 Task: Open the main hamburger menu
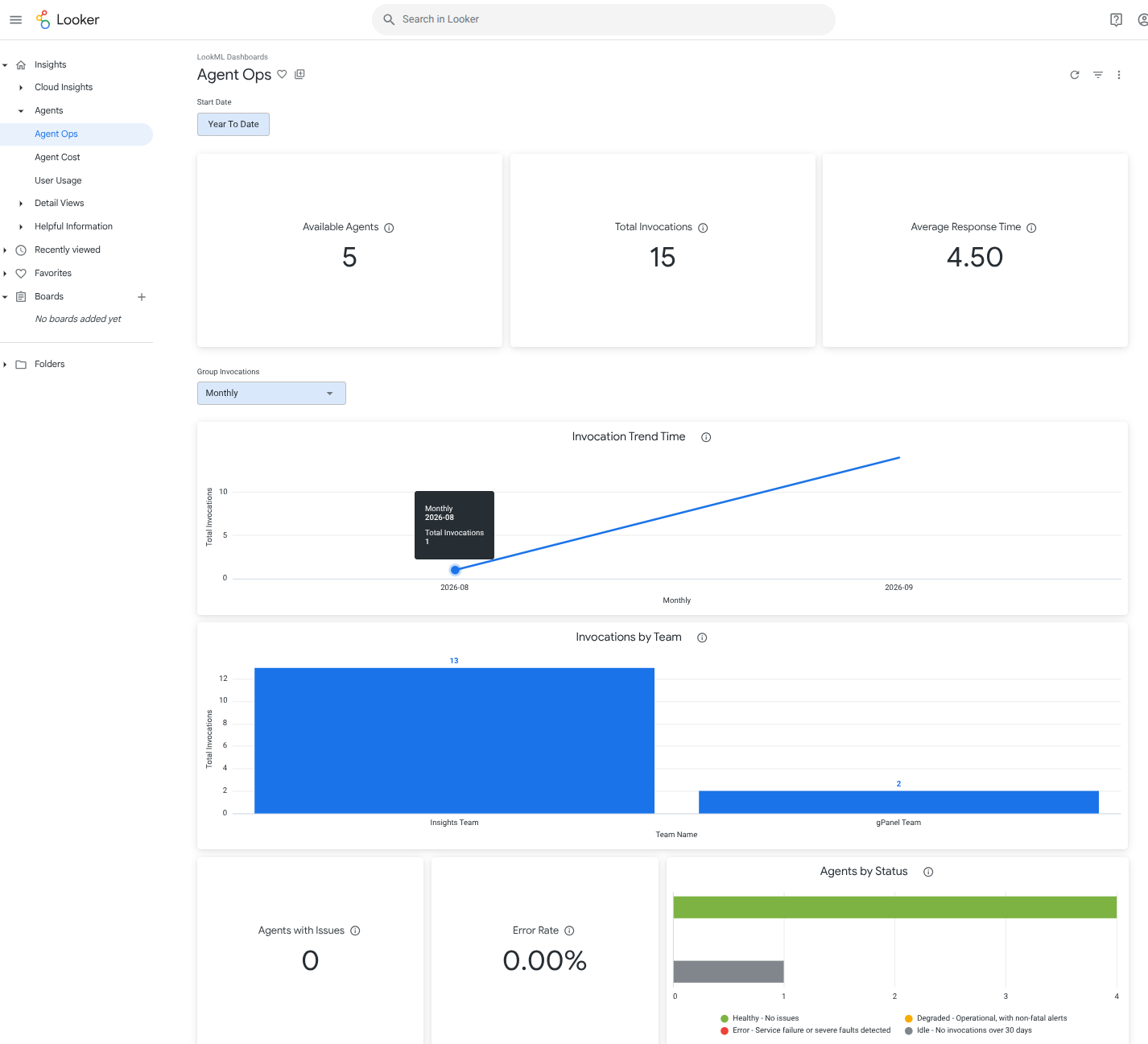(x=15, y=19)
